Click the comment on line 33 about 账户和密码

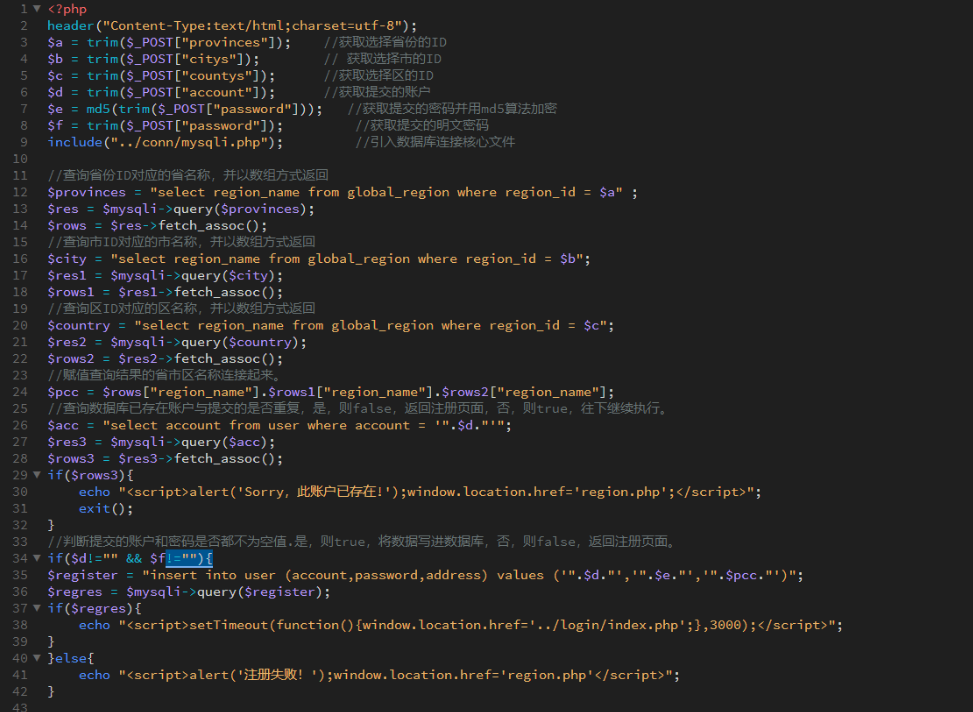click(x=362, y=542)
